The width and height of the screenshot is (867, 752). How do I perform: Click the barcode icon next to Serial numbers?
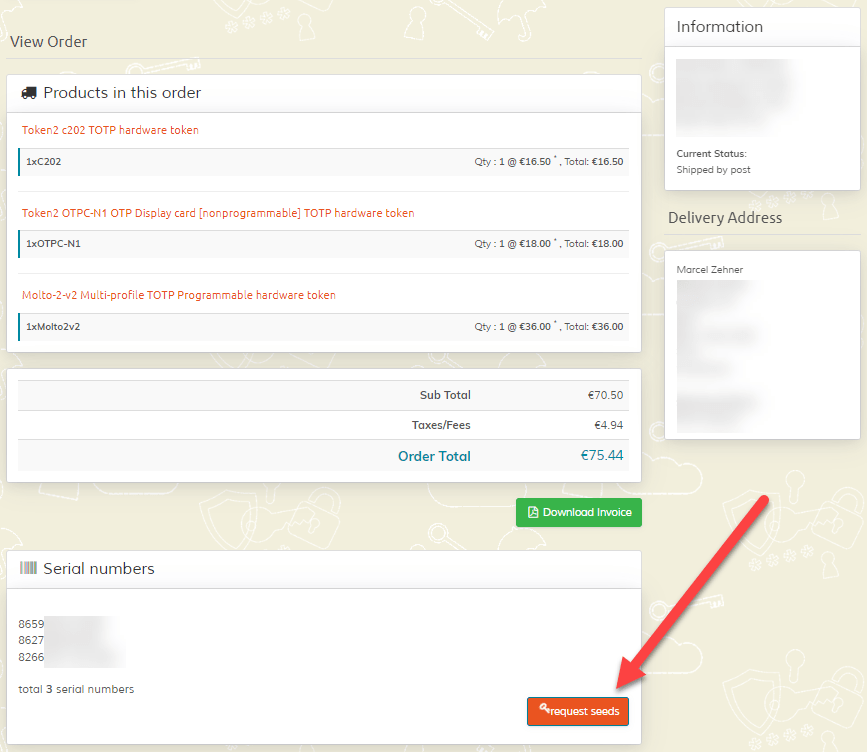pos(28,568)
